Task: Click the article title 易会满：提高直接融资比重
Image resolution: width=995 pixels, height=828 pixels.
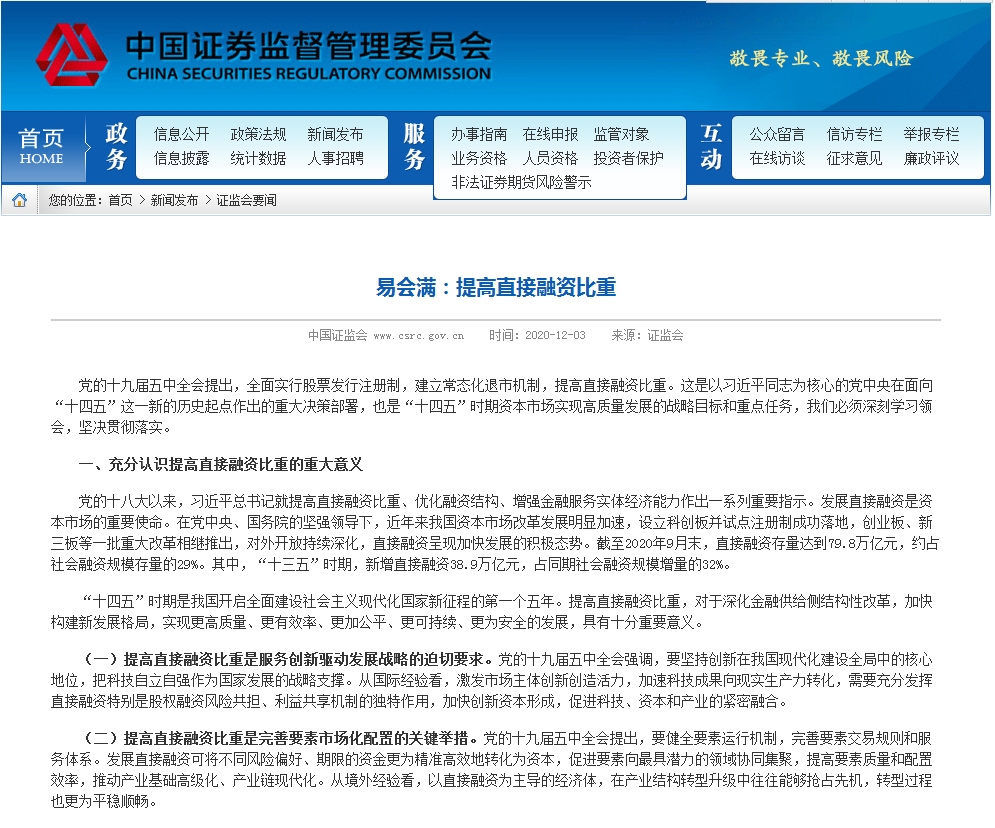Action: [x=496, y=287]
